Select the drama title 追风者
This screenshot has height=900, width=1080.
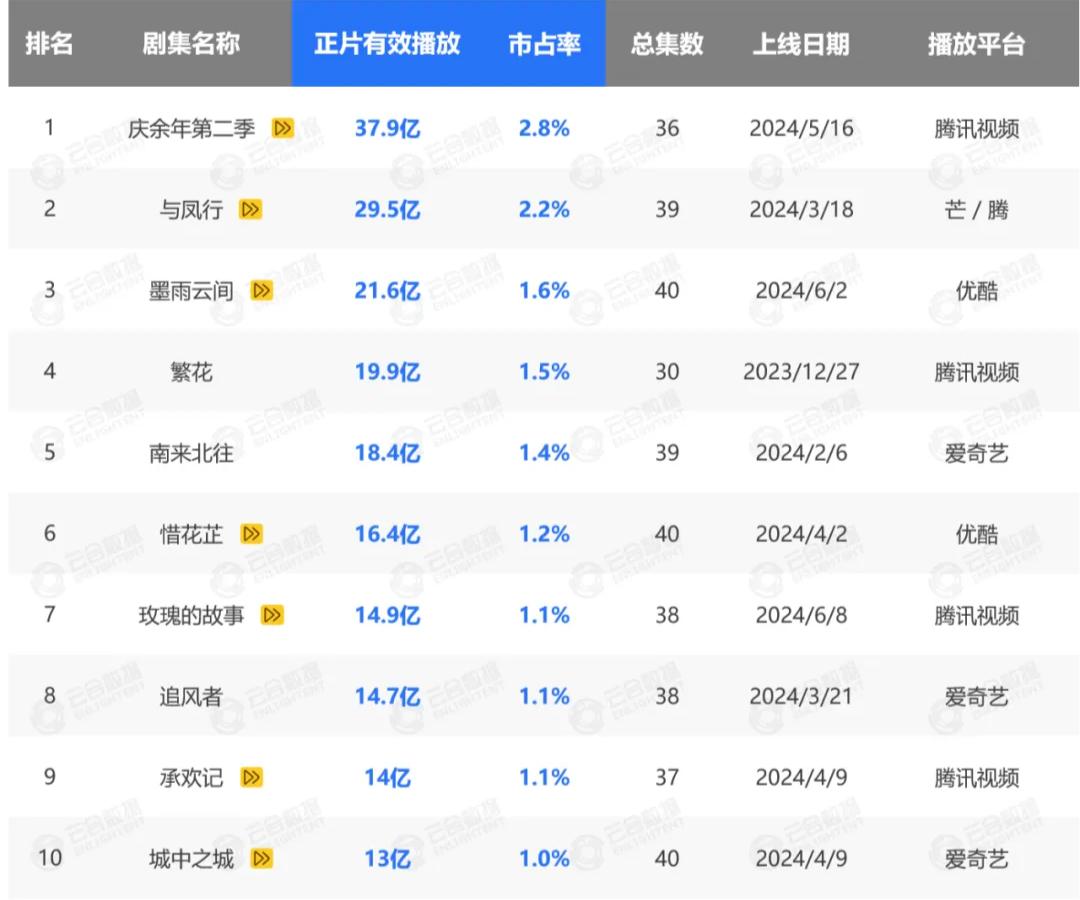[191, 697]
